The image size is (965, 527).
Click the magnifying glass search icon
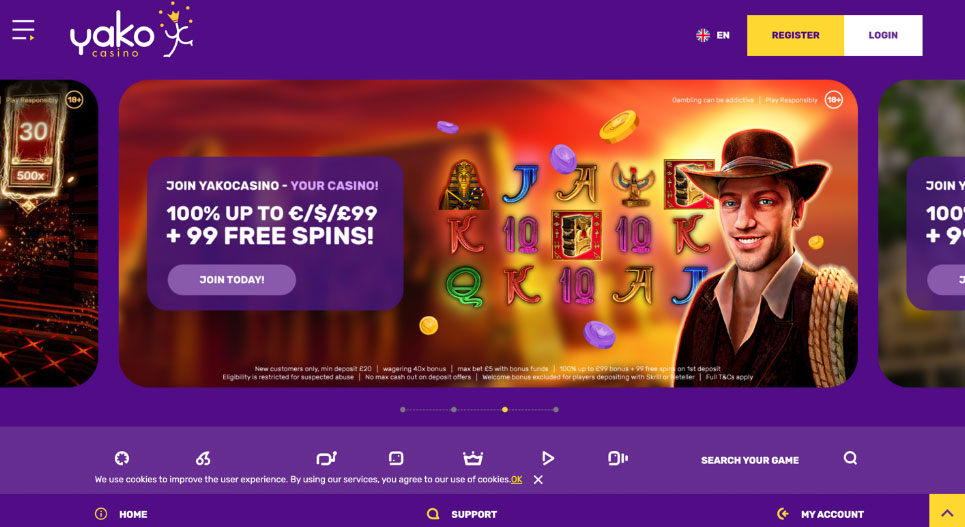coord(851,458)
